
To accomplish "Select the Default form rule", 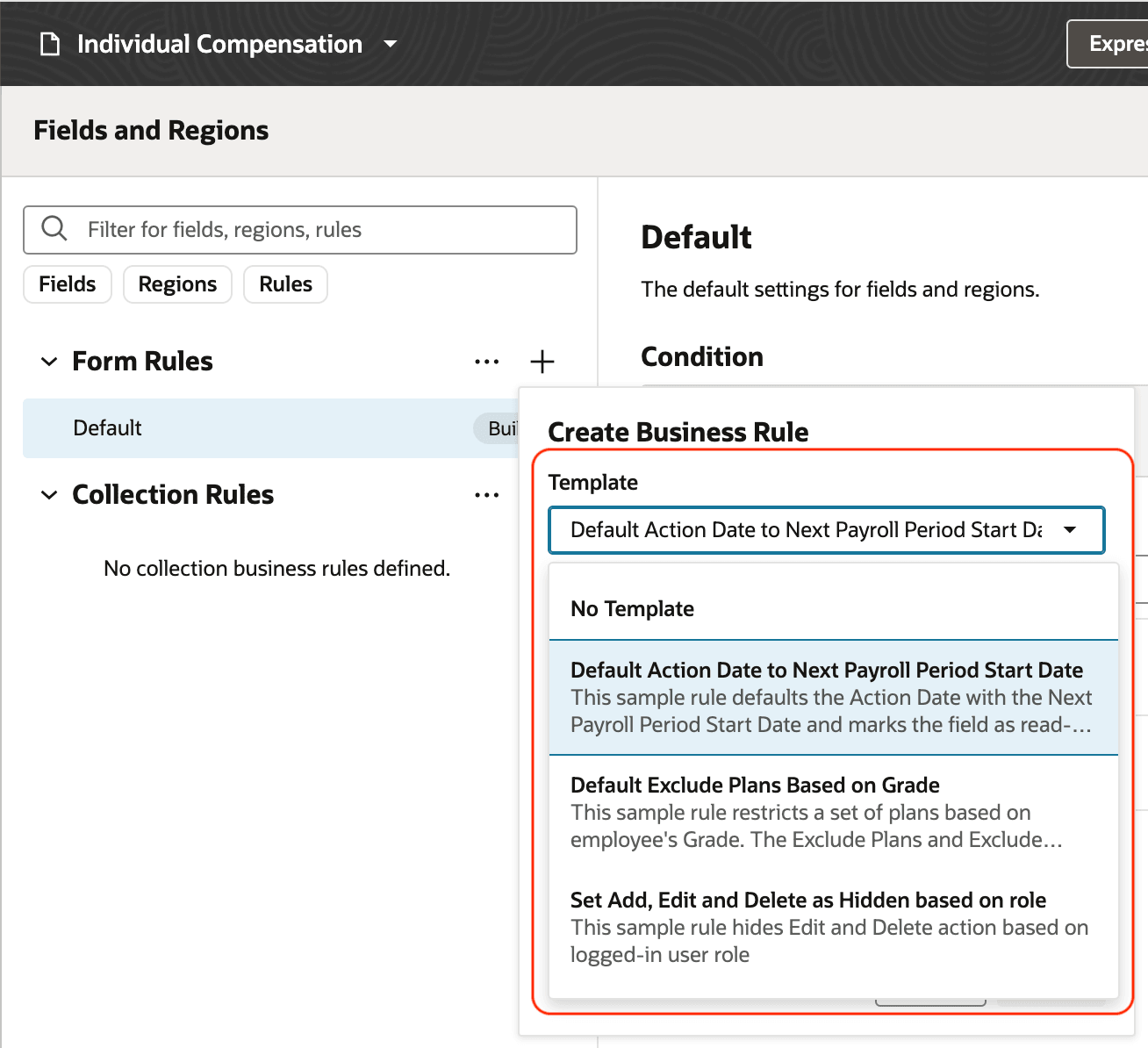I will click(107, 427).
